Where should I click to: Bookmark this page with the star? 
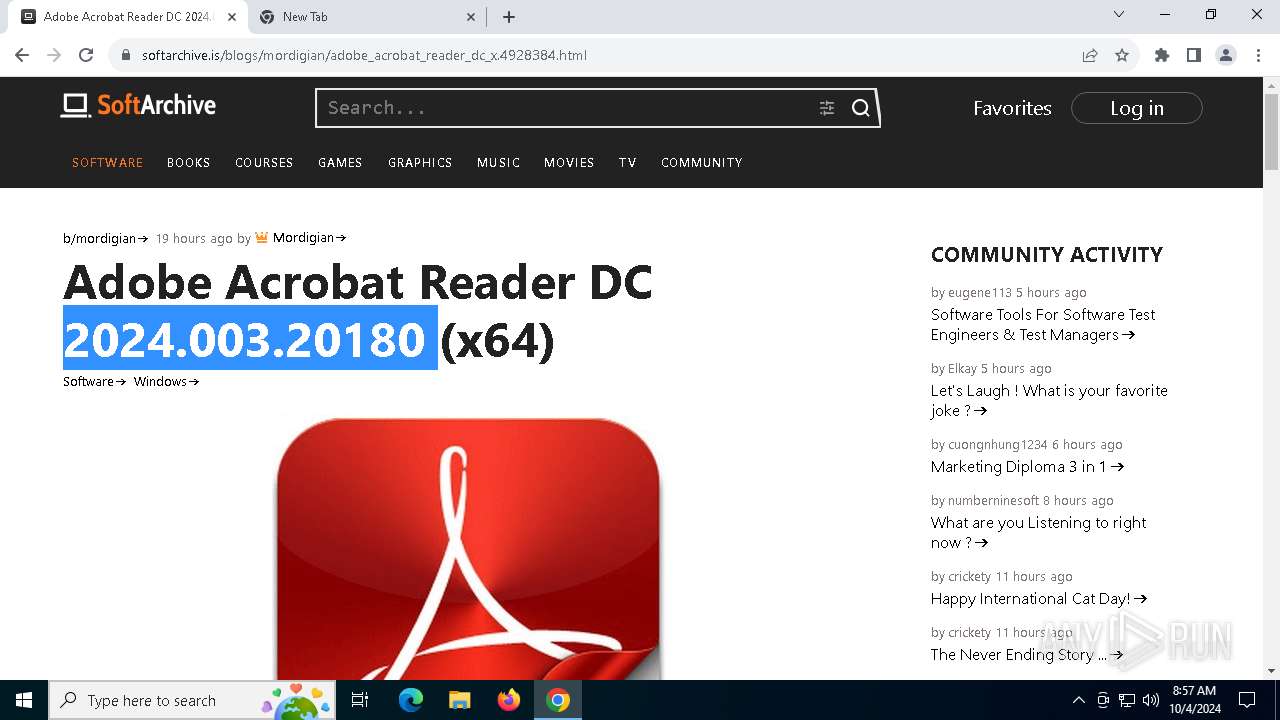pos(1122,55)
